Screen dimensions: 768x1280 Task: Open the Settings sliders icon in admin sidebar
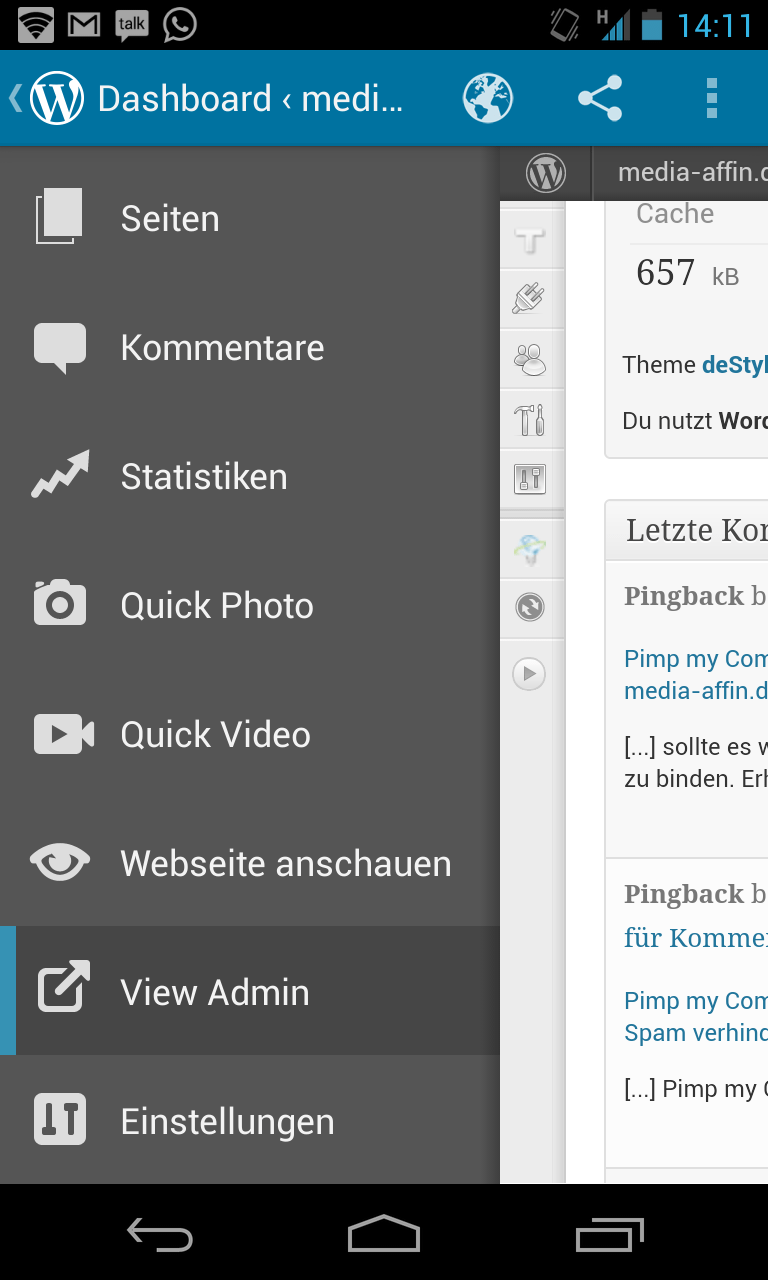530,479
